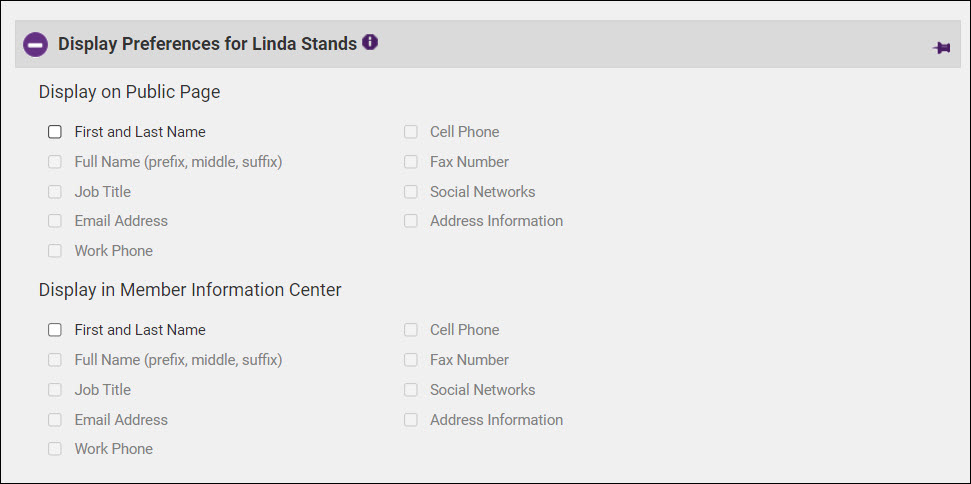
Task: Click the Display Preferences for Linda Stands header
Action: coord(207,44)
